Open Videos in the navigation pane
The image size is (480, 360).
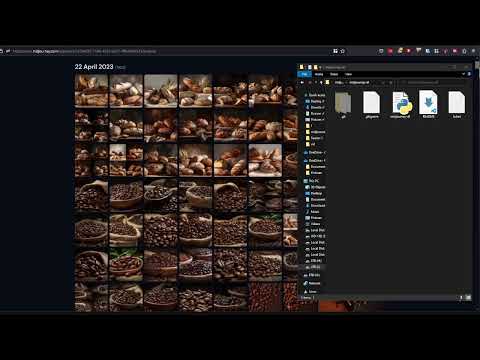pos(313,224)
